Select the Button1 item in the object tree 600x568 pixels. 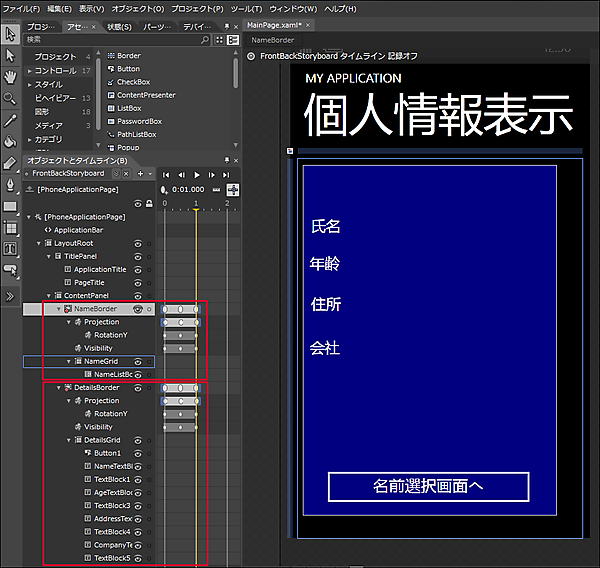pyautogui.click(x=107, y=452)
